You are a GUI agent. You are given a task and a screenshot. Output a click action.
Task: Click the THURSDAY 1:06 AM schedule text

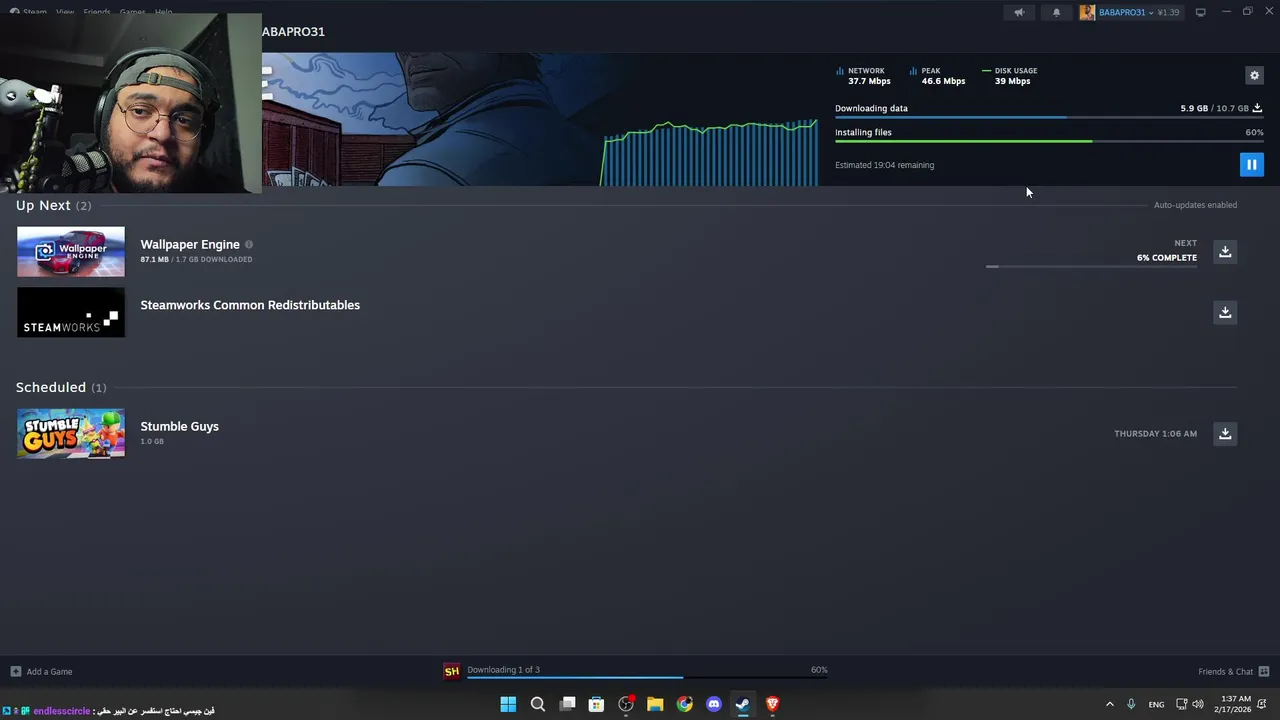click(1155, 434)
